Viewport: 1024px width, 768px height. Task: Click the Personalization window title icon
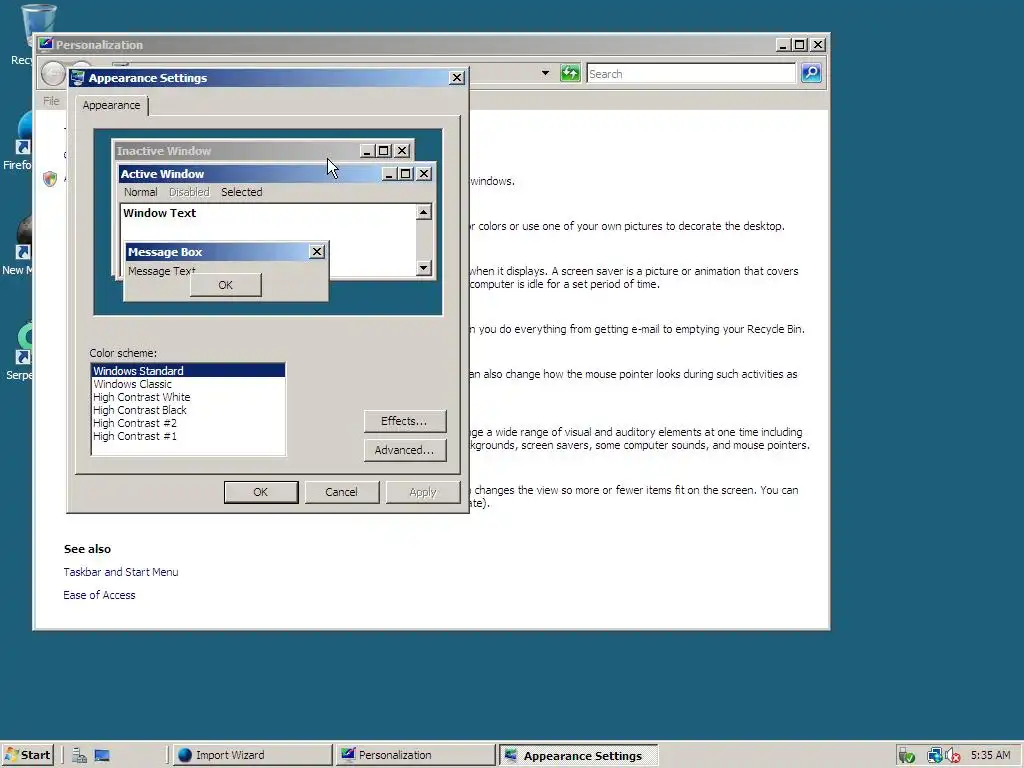pyautogui.click(x=45, y=44)
